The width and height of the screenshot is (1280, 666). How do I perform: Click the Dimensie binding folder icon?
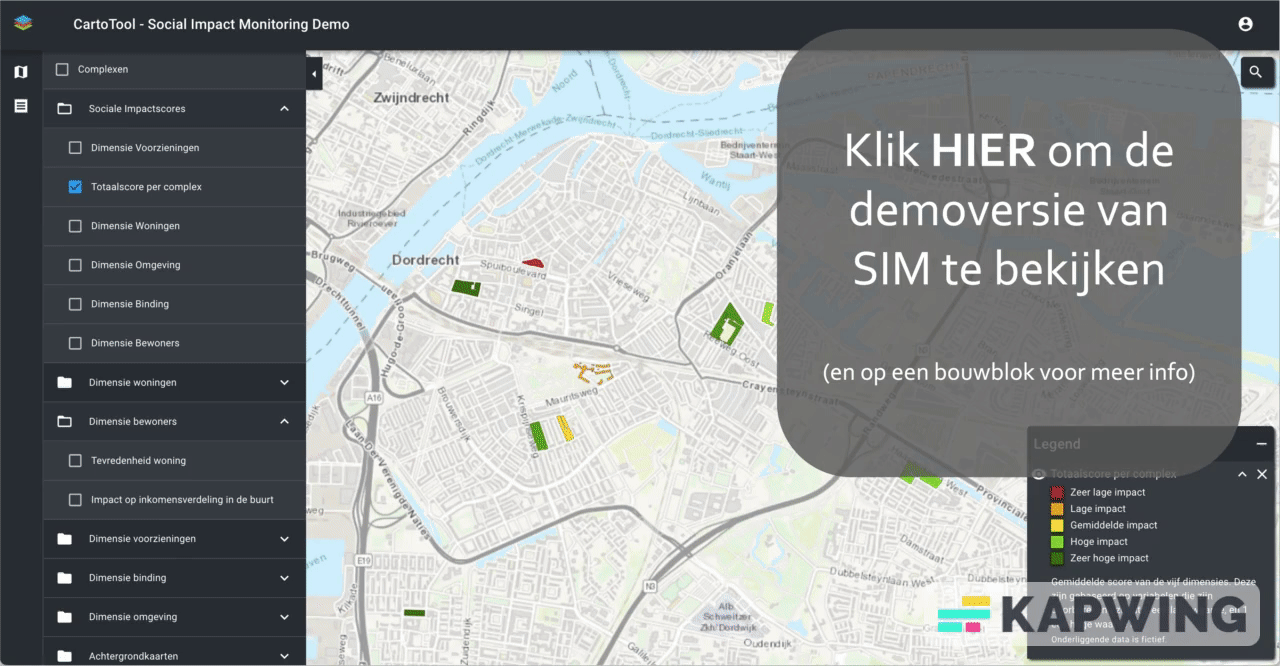point(65,578)
